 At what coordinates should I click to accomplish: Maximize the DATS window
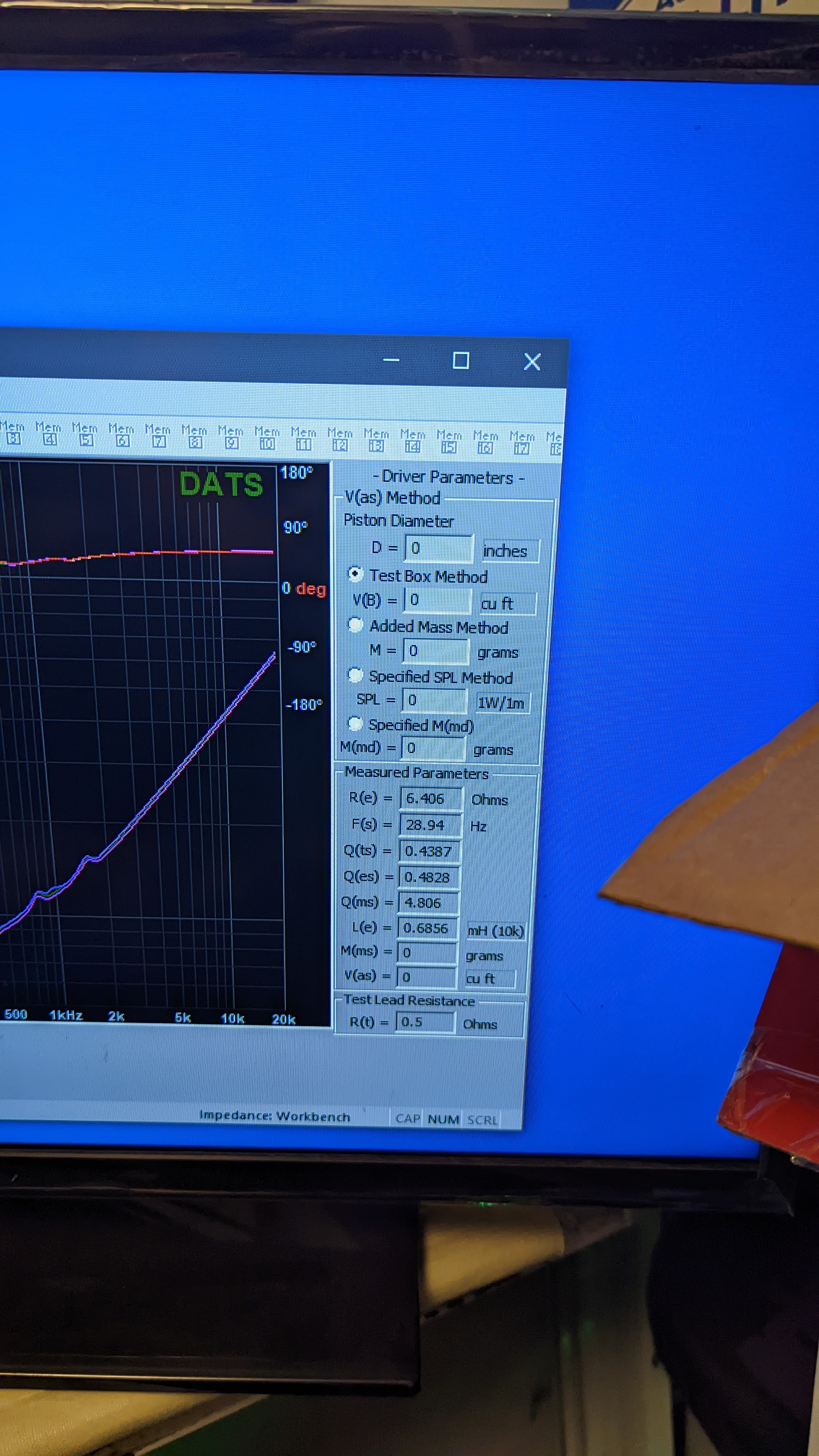[x=461, y=360]
